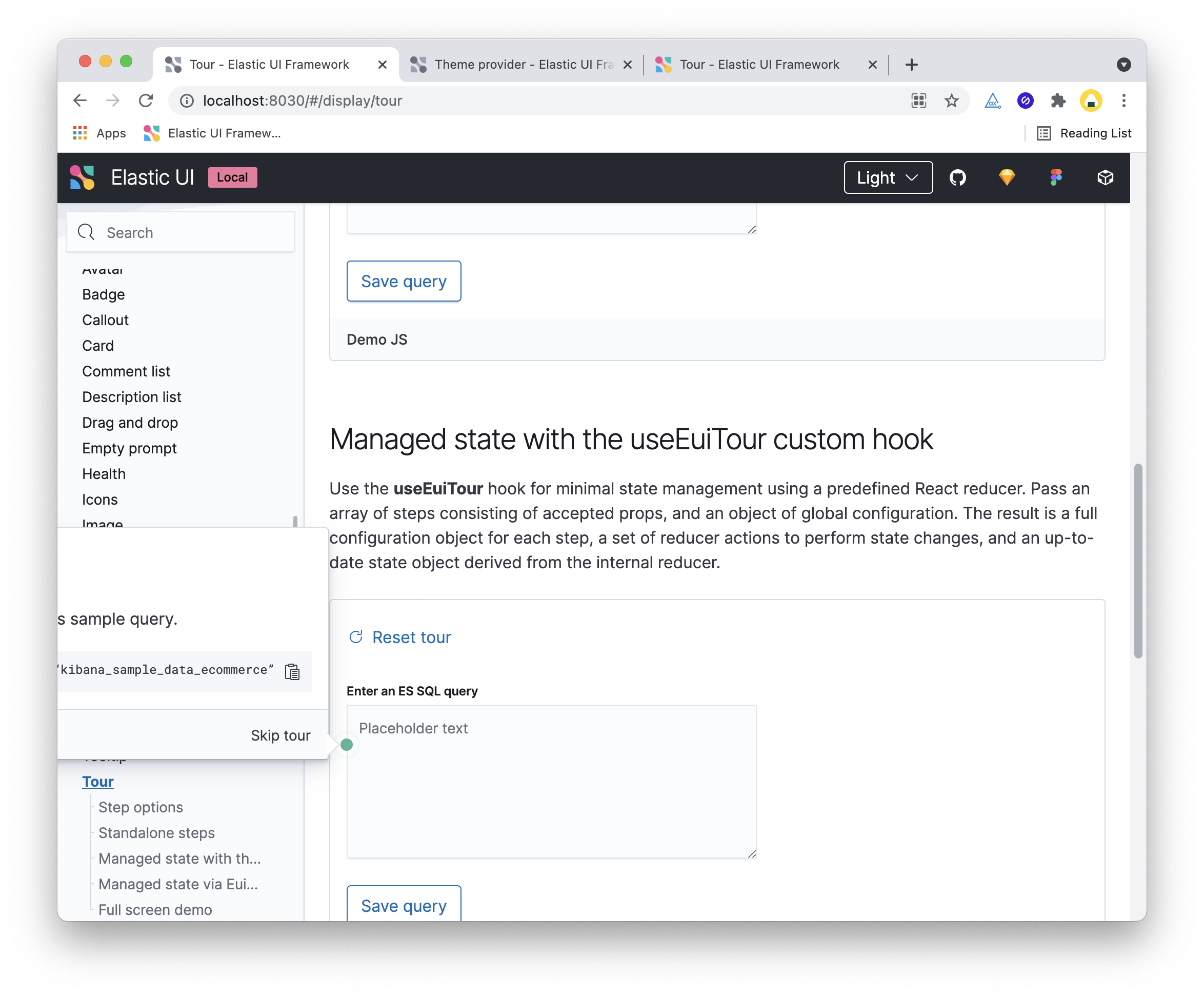Select Demo JS below the code example

click(x=377, y=340)
